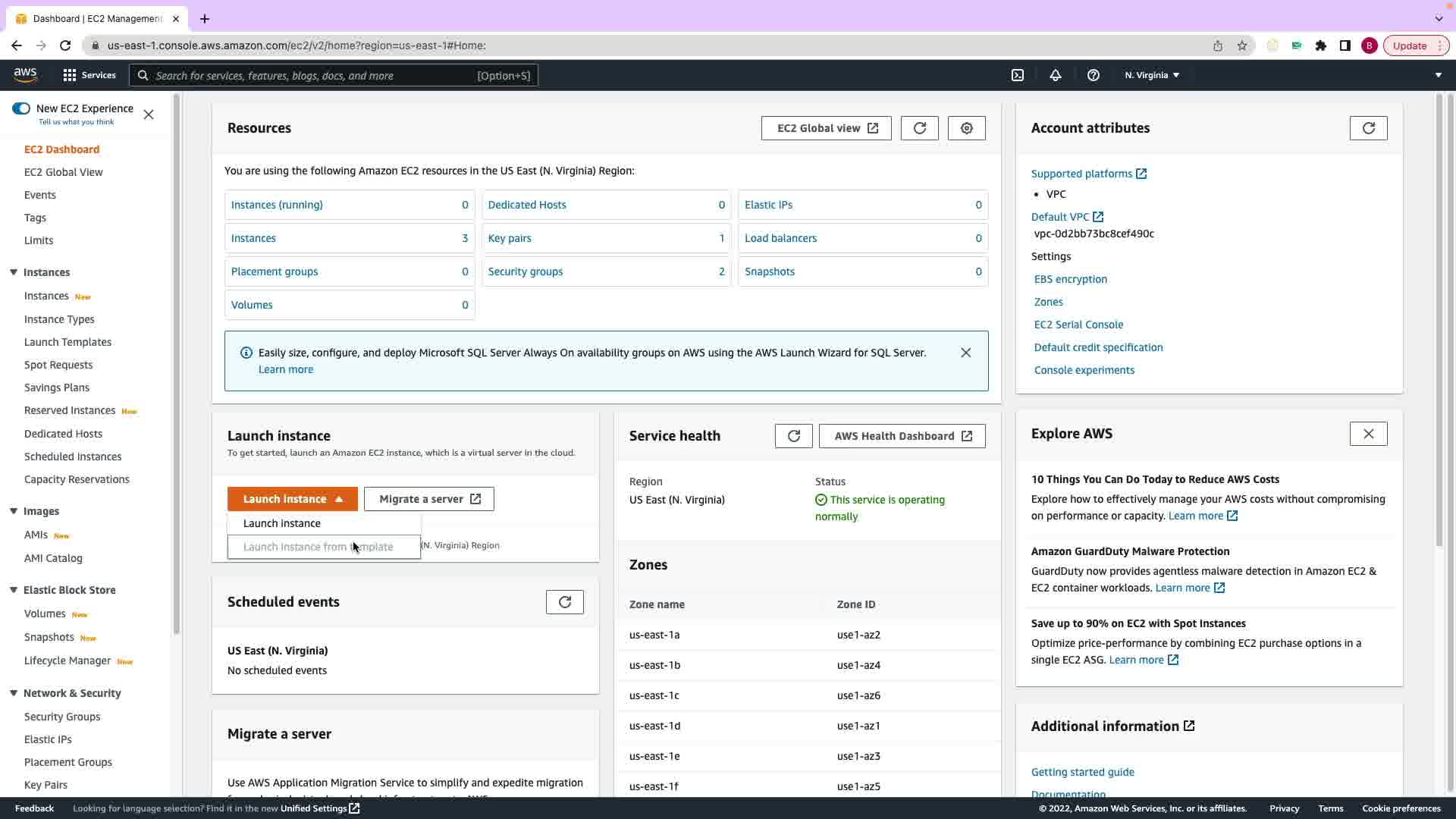The image size is (1456, 819).
Task: Refresh Account attributes panel
Action: coord(1368,128)
